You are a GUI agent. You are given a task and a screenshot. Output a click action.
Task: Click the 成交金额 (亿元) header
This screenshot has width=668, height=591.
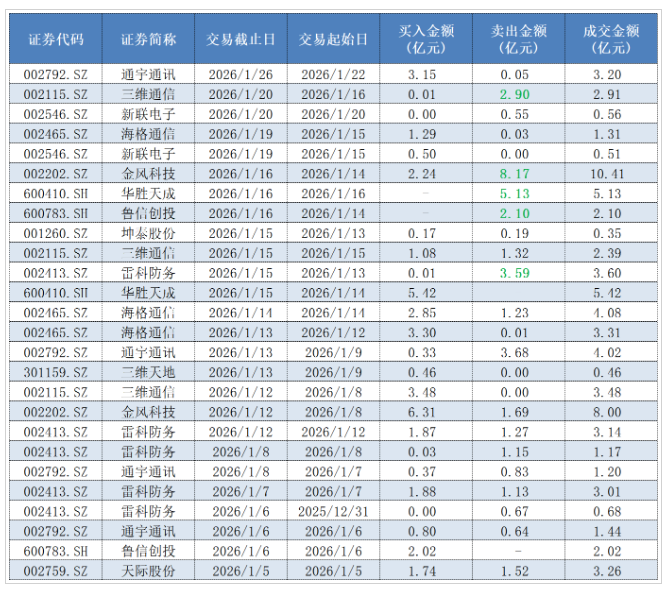[608, 39]
